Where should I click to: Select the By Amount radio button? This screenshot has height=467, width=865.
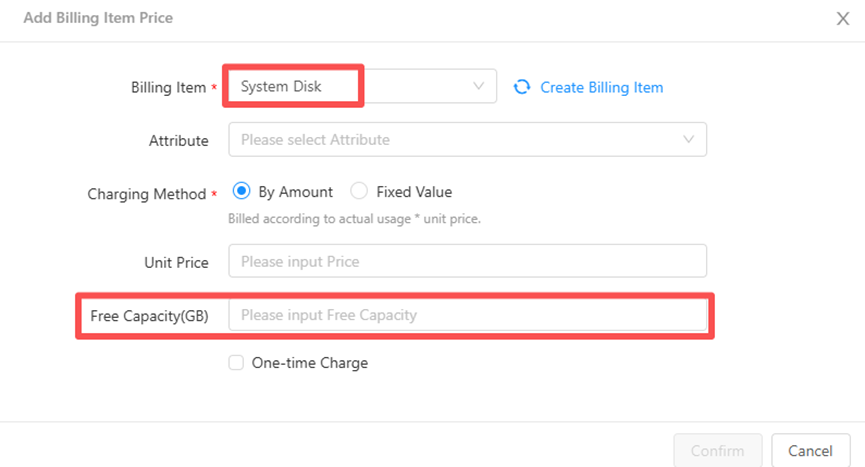pos(240,192)
